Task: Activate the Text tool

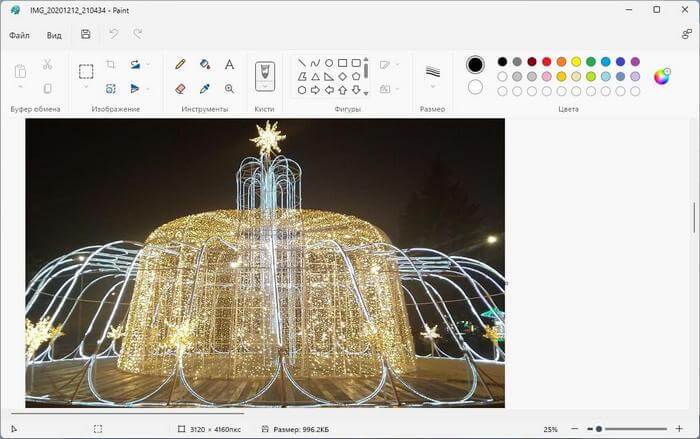Action: pyautogui.click(x=229, y=64)
